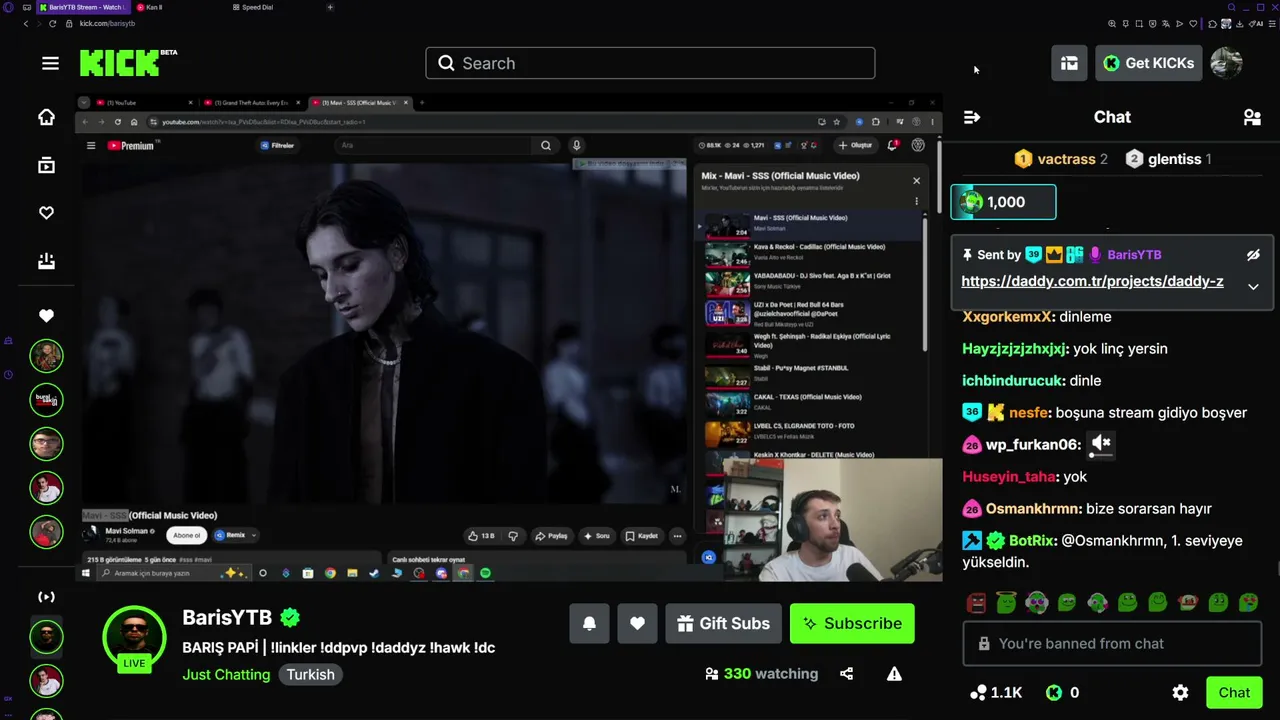The image size is (1280, 720).
Task: Open BarisYTB's channel avatar with LIVE badge
Action: 134,638
